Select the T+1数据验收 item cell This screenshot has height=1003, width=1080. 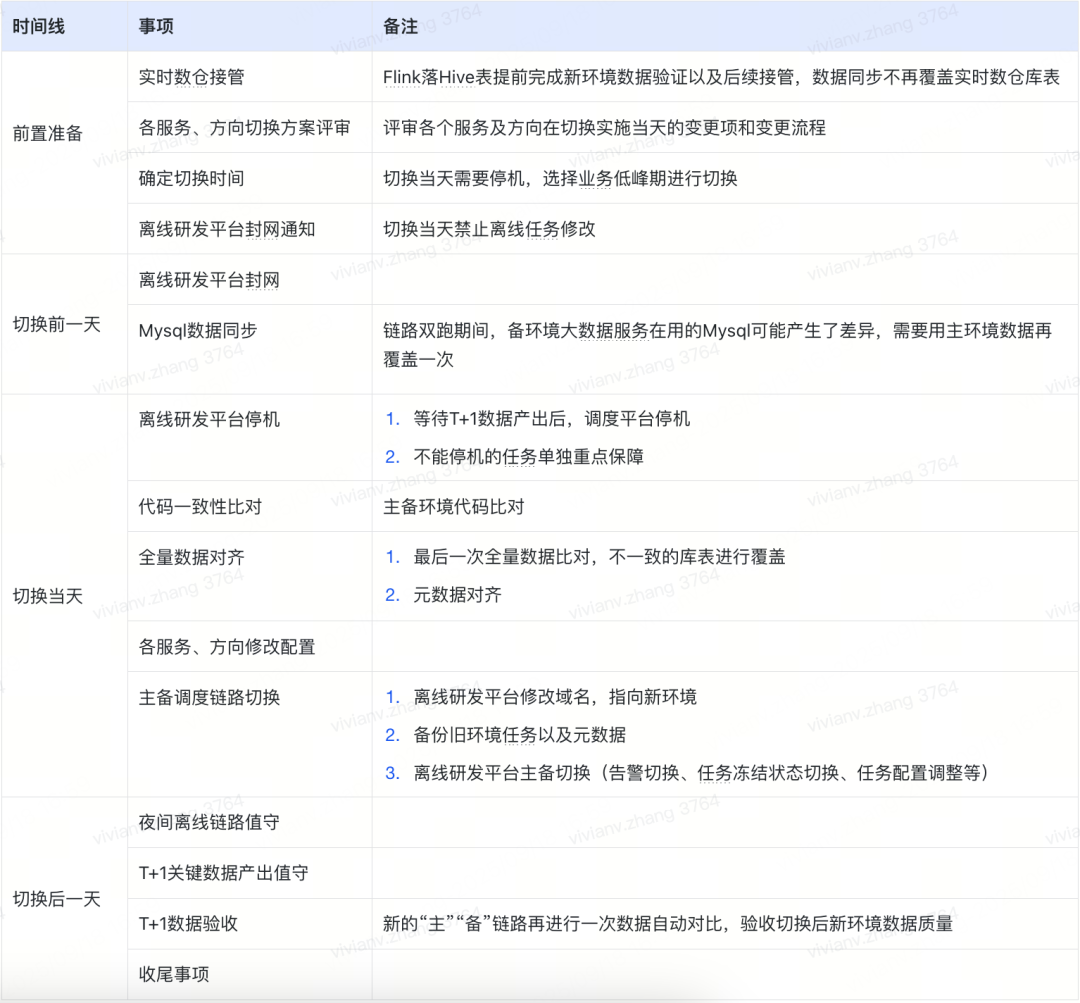click(x=188, y=924)
